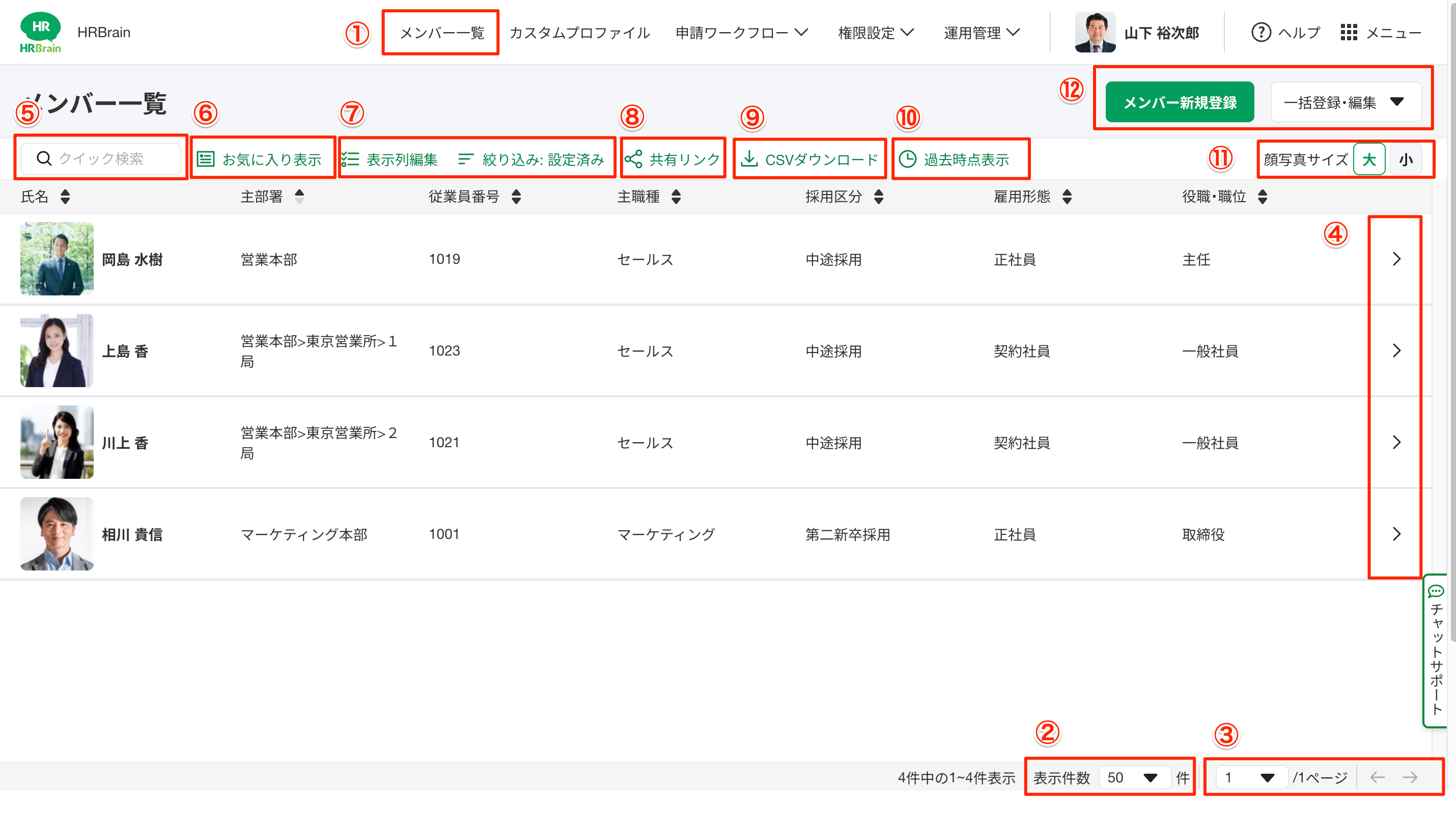The height and width of the screenshot is (817, 1456).
Task: Open チャットサポート side tab
Action: (1436, 650)
